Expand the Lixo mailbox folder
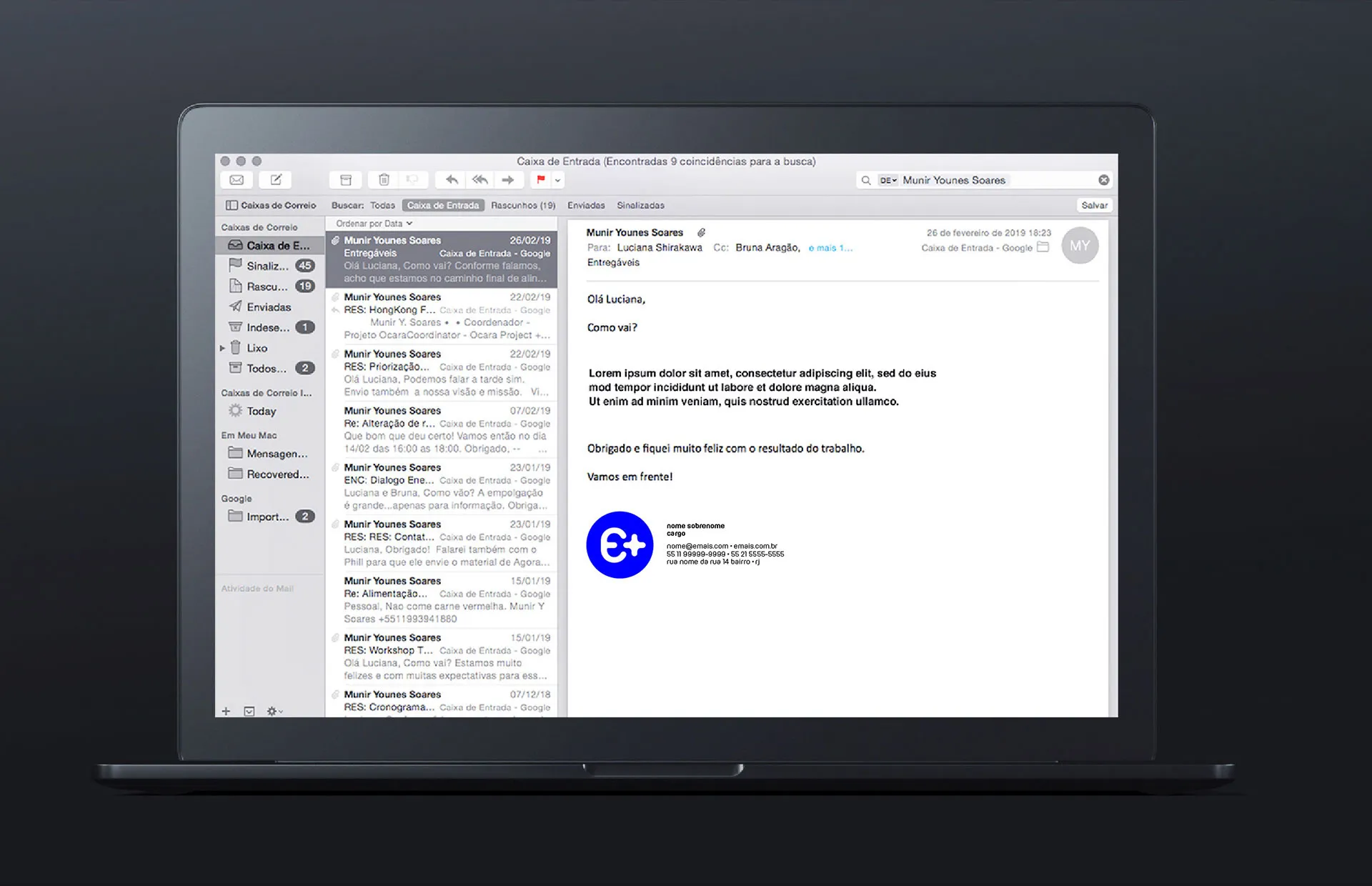 (222, 349)
